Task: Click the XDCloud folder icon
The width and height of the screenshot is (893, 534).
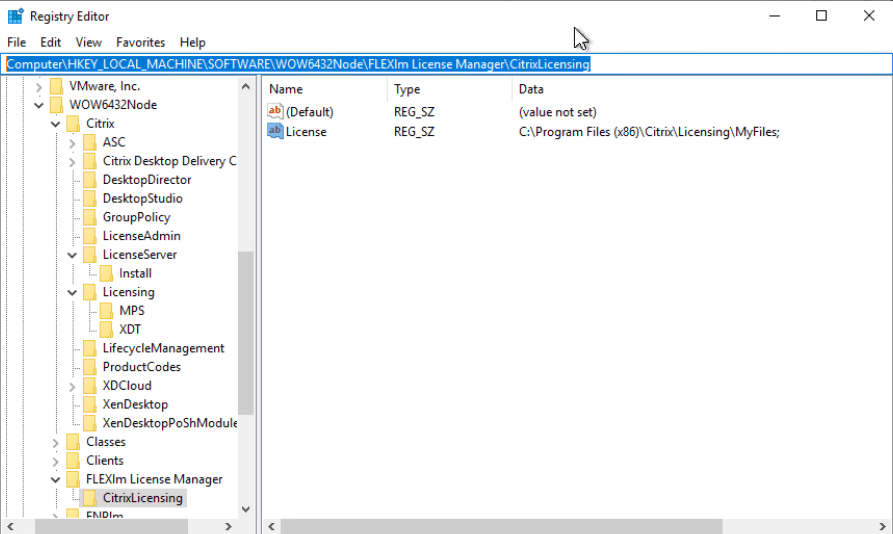Action: point(89,386)
